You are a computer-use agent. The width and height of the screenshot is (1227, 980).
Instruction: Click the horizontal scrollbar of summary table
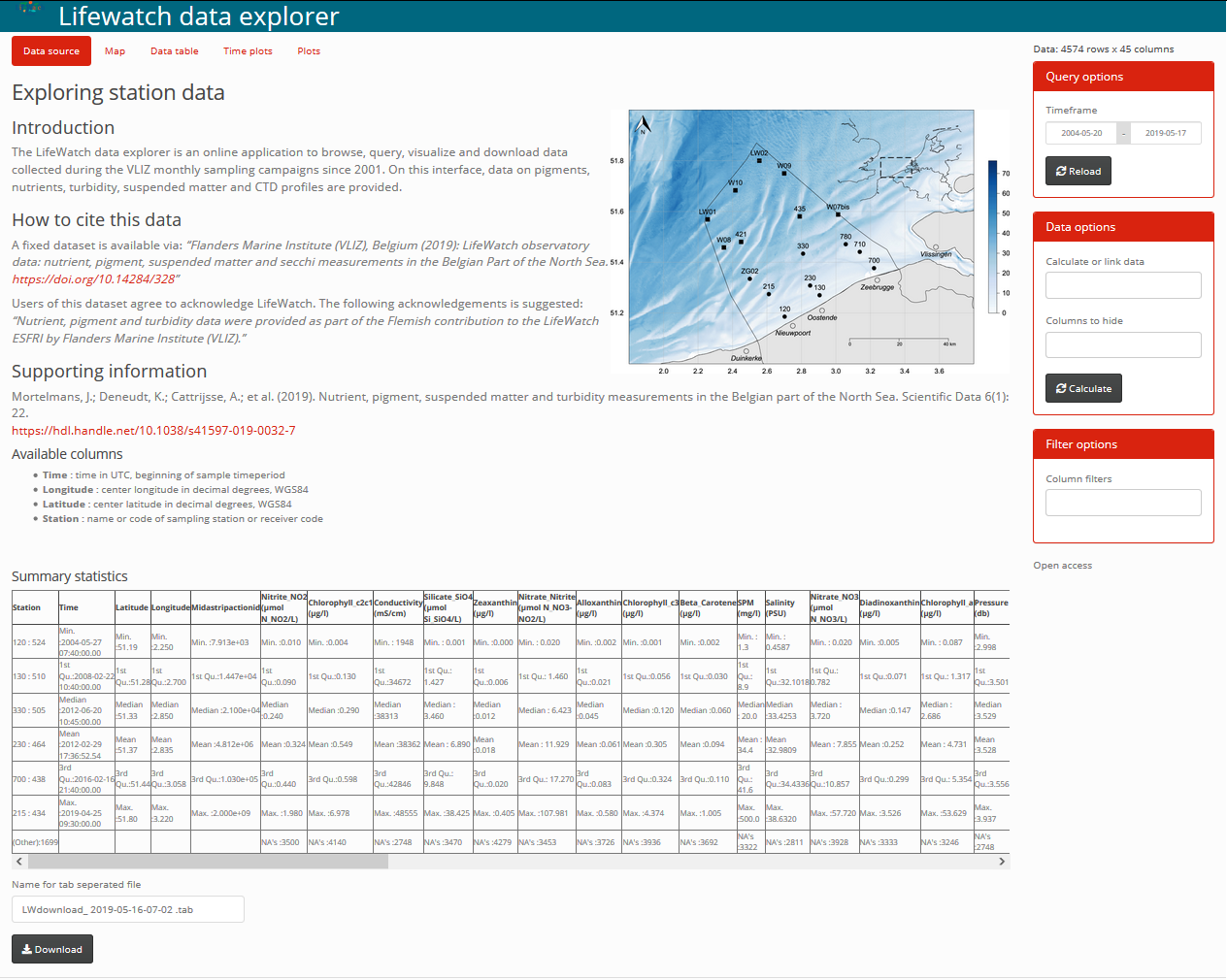pyautogui.click(x=208, y=862)
